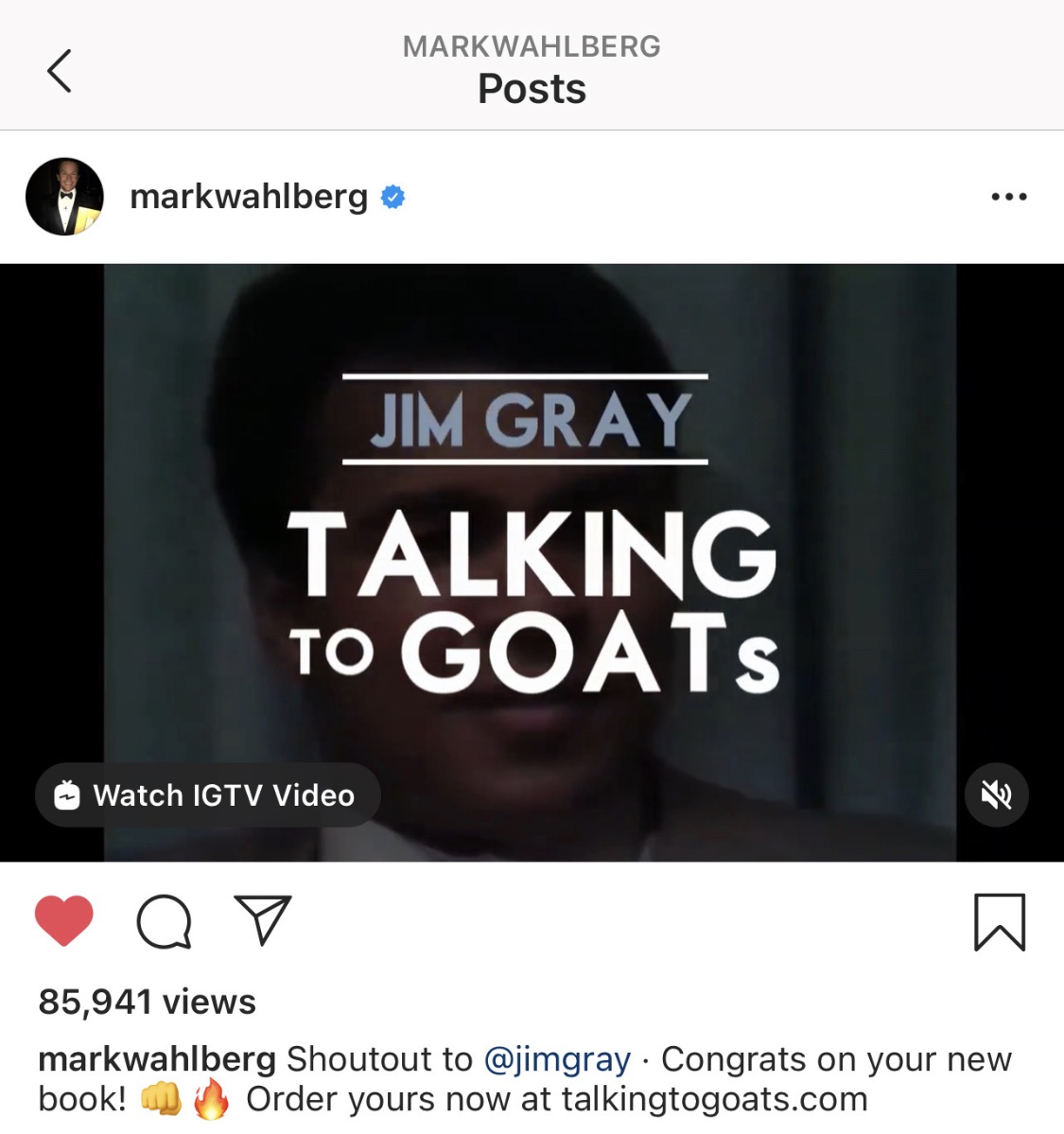
Task: Open the markwahlberg username at the post top
Action: pyautogui.click(x=249, y=198)
